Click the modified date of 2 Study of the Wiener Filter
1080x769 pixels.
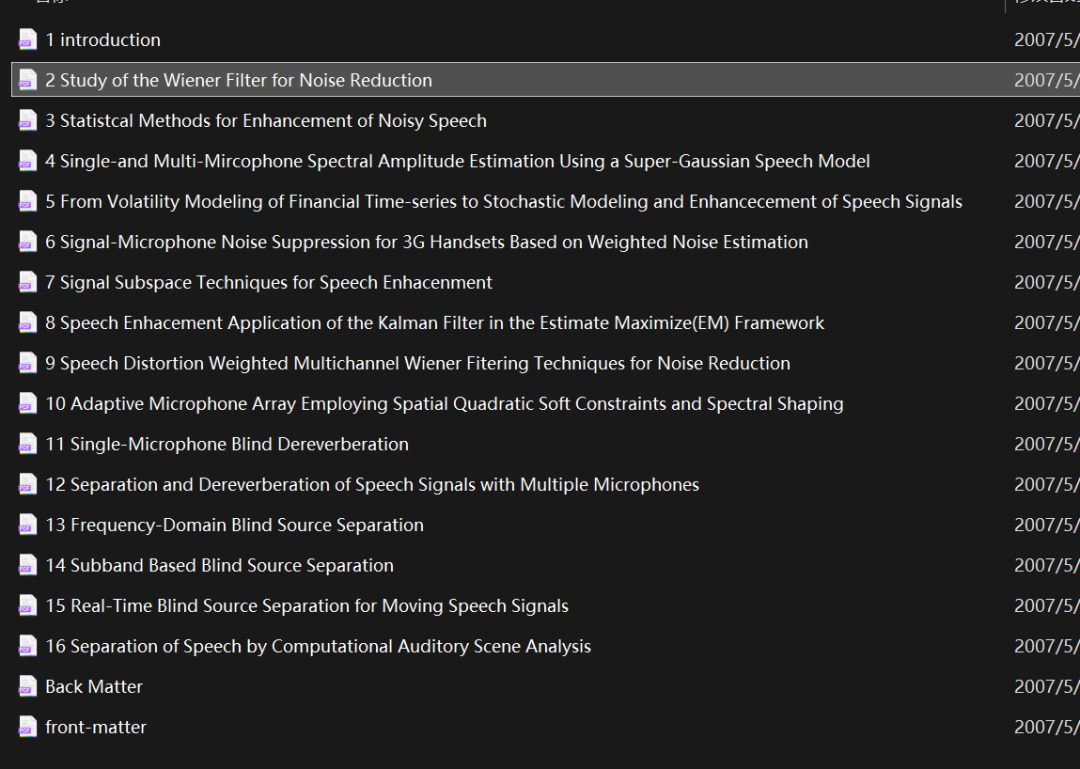pyautogui.click(x=1047, y=80)
